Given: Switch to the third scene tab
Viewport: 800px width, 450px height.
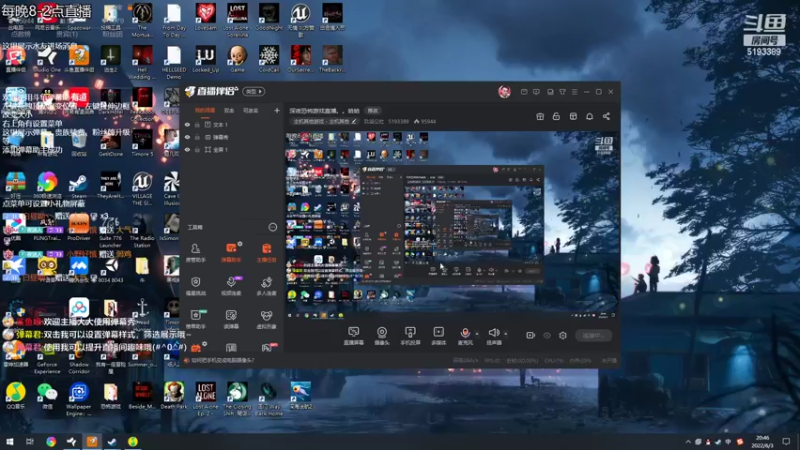Looking at the screenshot, I should coord(251,110).
